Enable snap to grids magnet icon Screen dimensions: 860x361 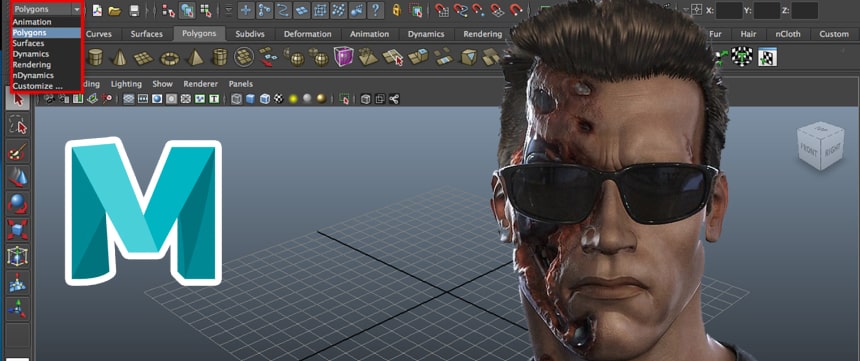tap(442, 10)
